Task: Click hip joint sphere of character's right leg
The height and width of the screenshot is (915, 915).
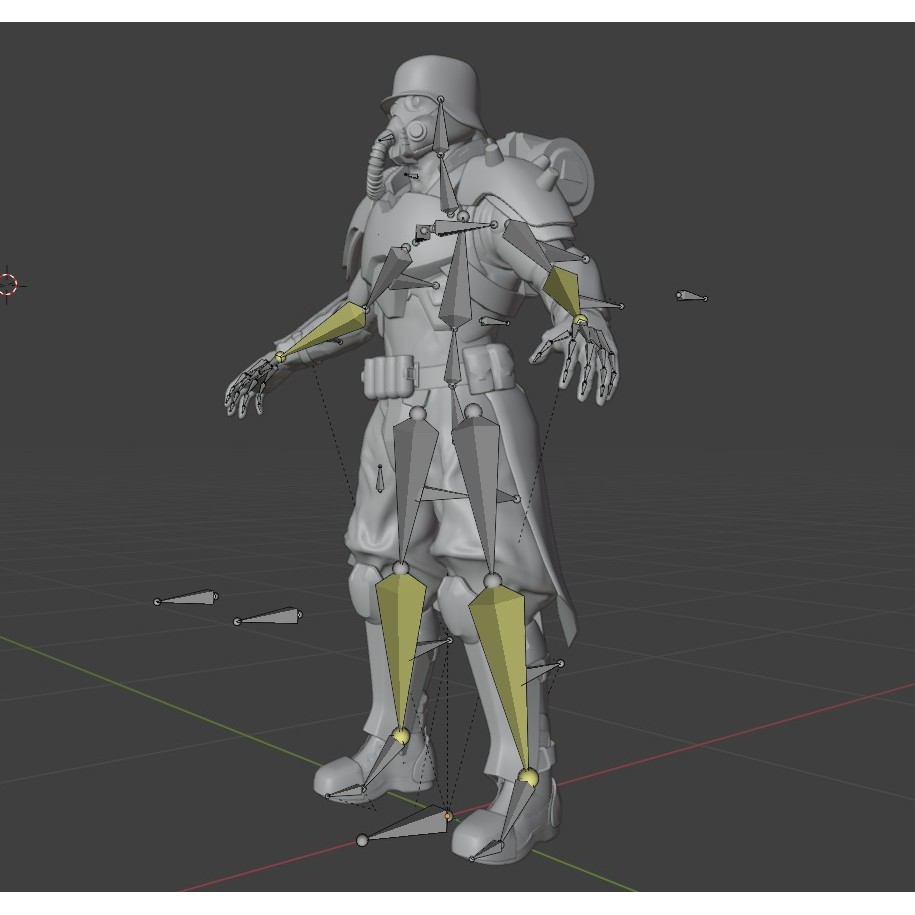Action: 417,413
